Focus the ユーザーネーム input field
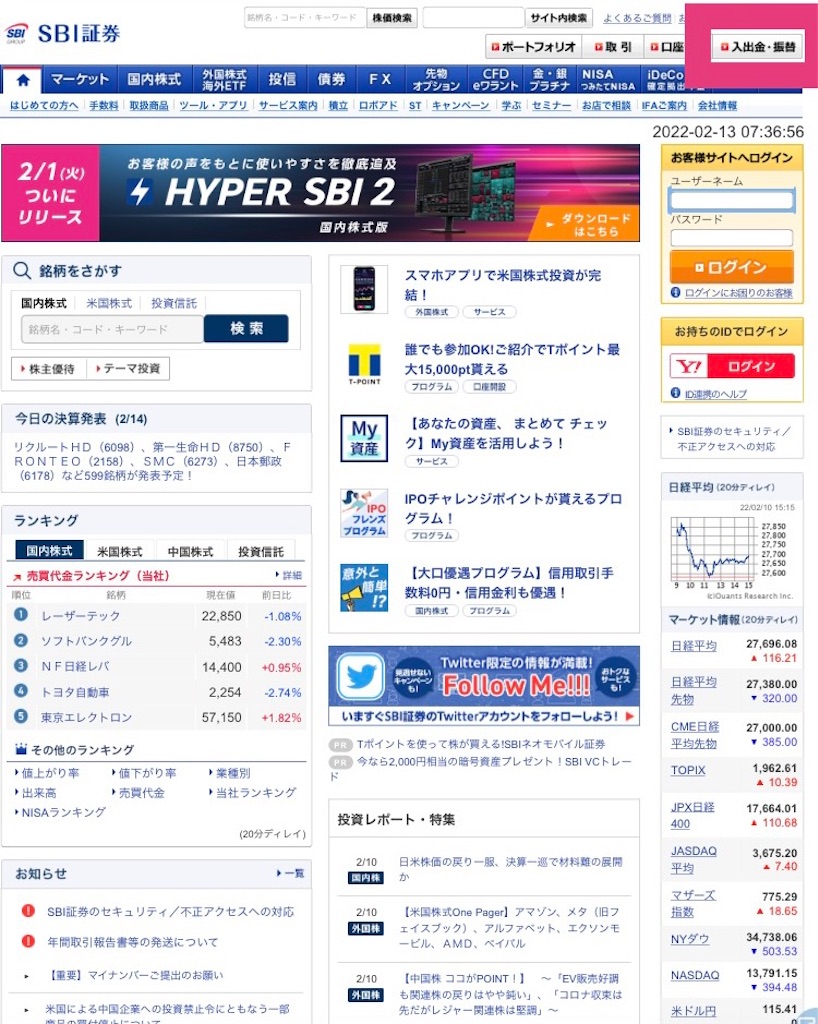 [732, 200]
